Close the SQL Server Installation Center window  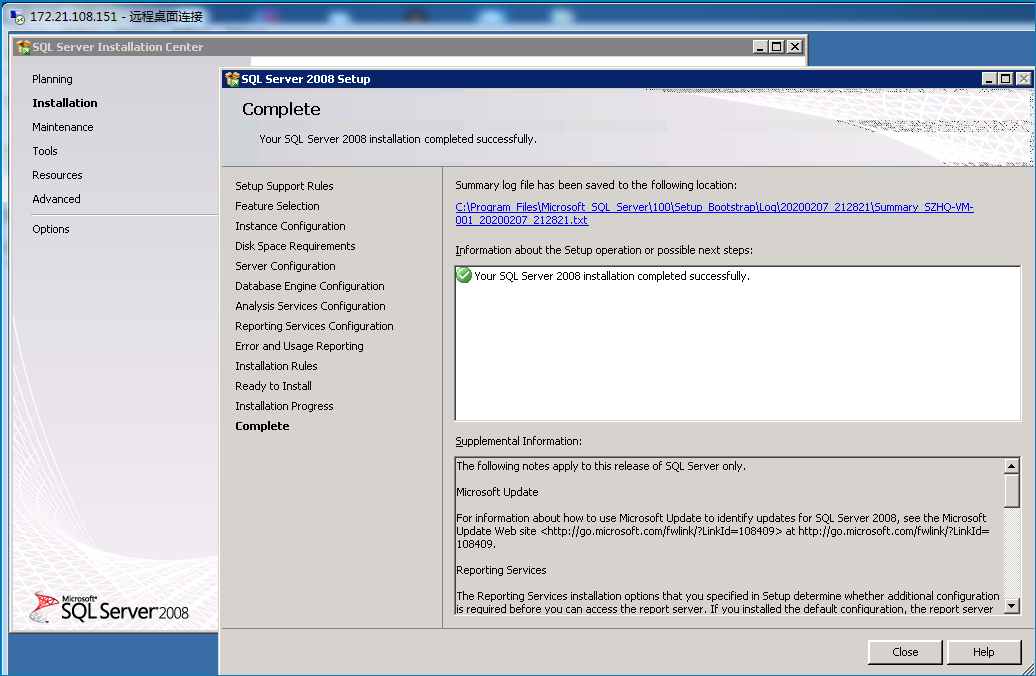795,46
